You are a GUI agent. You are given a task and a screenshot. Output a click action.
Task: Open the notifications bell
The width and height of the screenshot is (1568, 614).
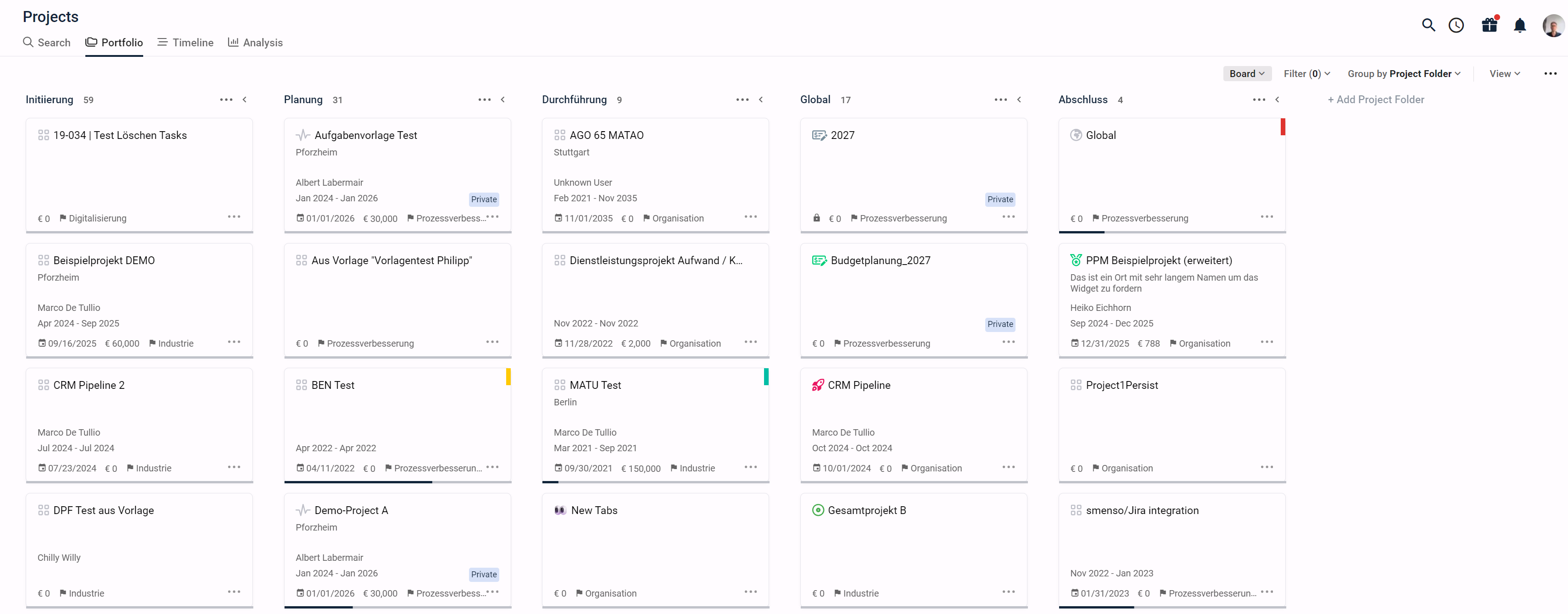tap(1520, 25)
